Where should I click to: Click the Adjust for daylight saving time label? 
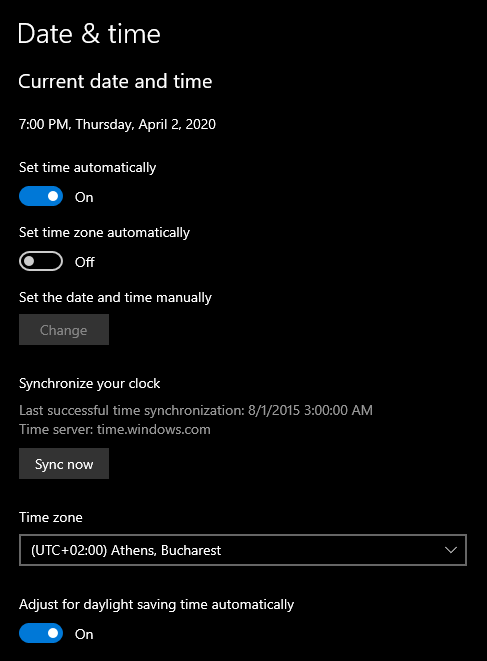[x=156, y=605]
